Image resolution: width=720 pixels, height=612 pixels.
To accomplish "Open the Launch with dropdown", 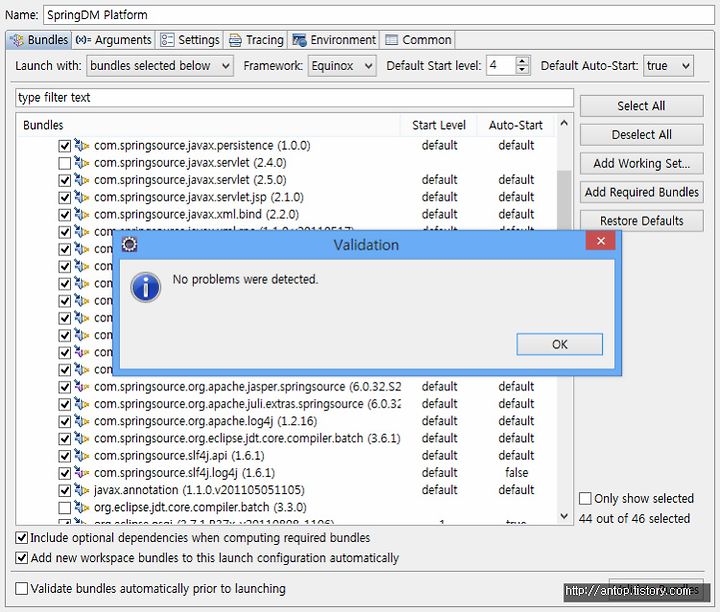I will coord(160,66).
